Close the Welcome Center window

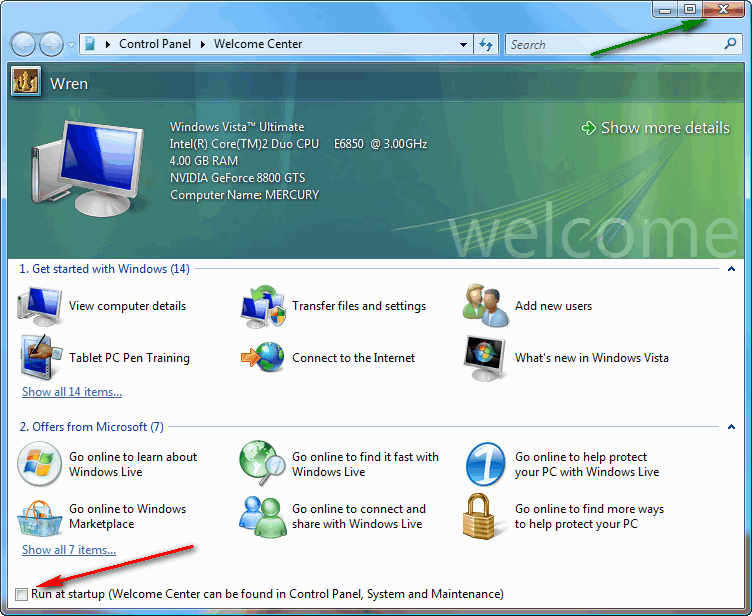724,10
